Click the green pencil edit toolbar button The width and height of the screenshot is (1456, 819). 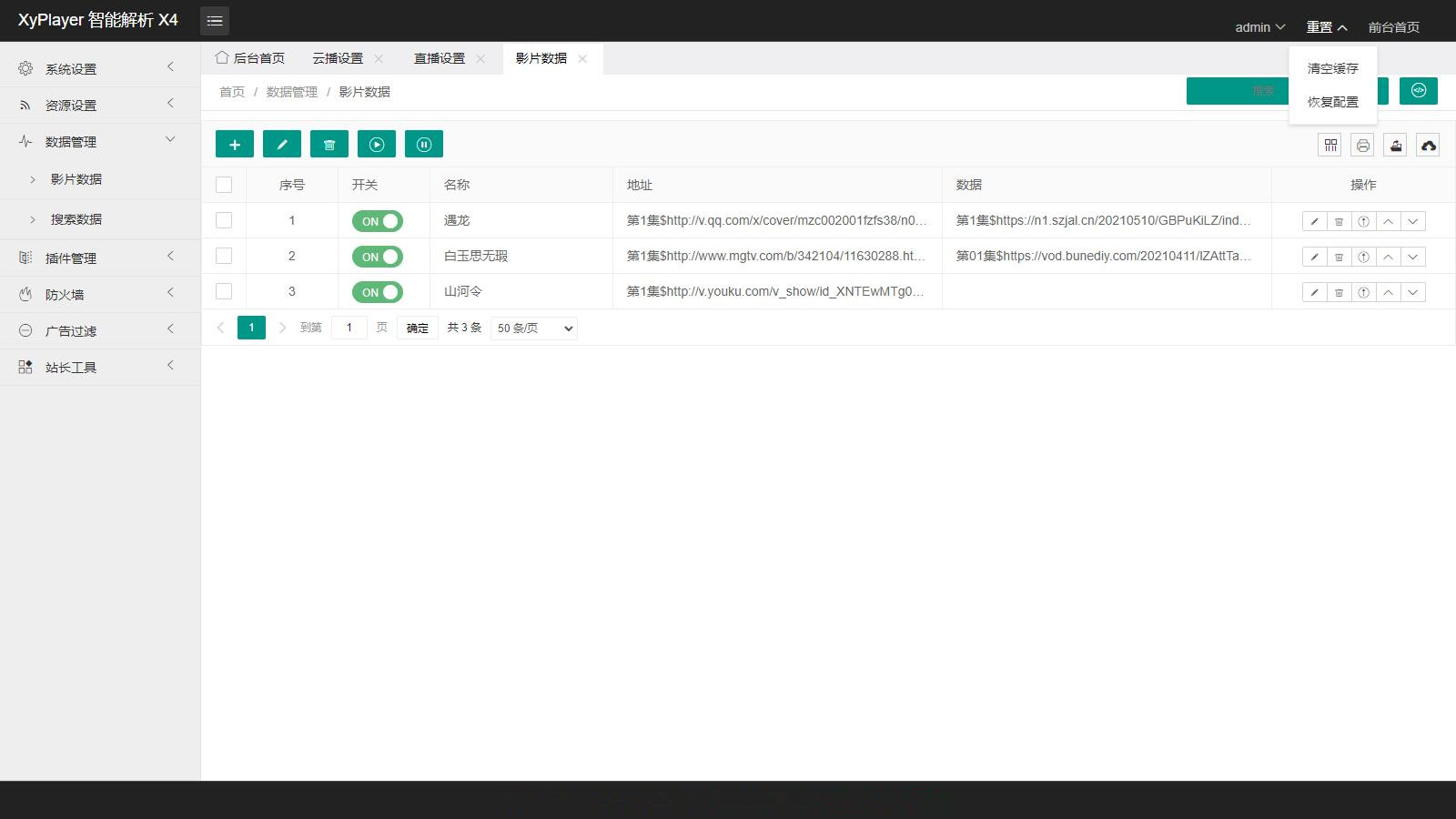[282, 144]
